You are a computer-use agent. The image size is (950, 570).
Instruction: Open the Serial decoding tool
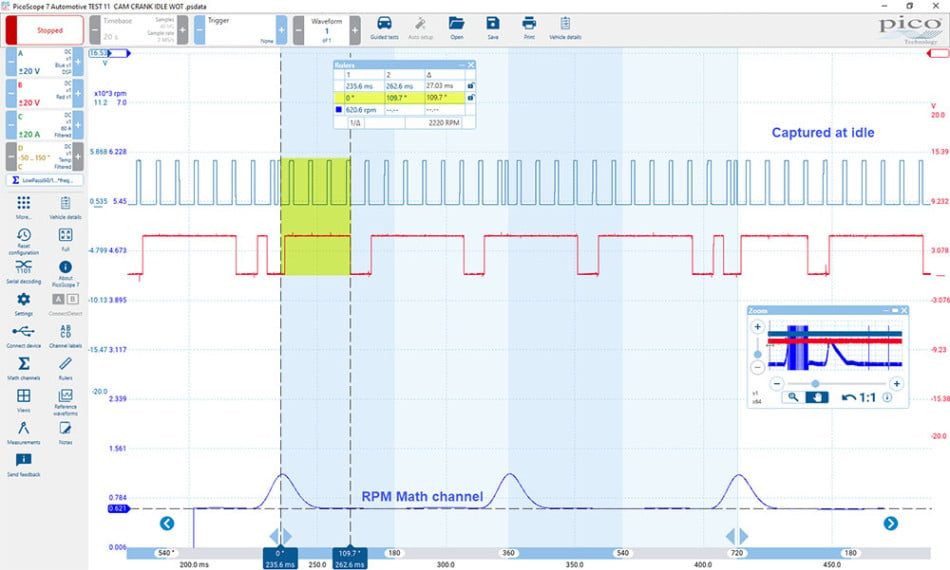pos(24,271)
